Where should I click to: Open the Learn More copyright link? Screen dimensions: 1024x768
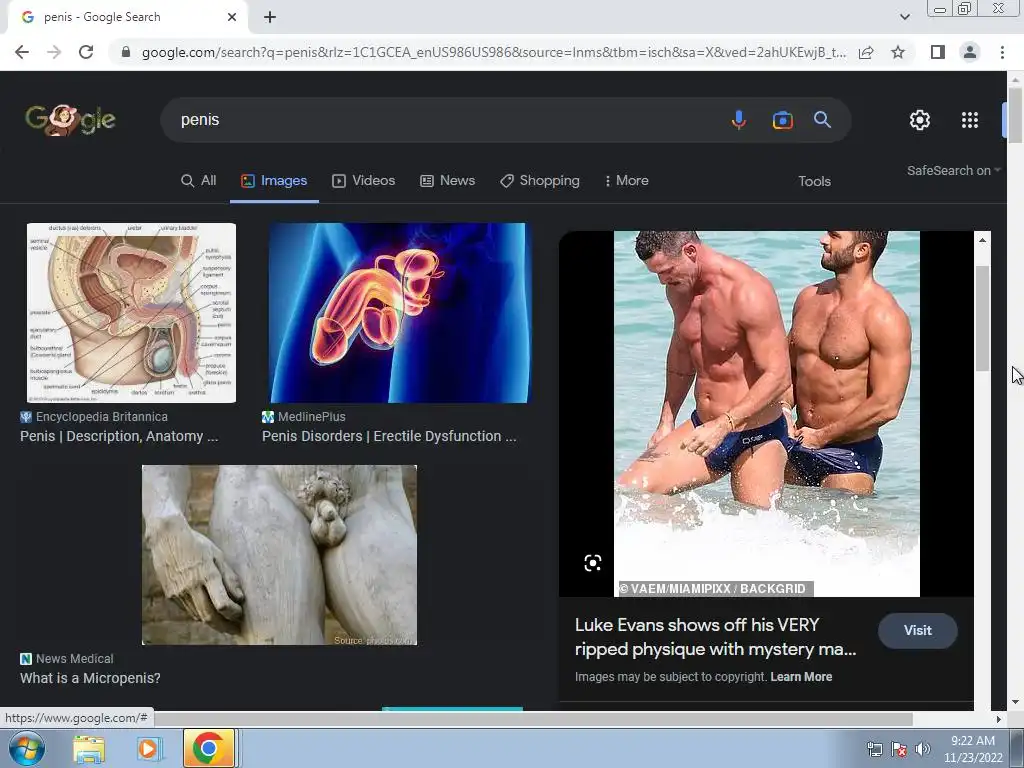(801, 677)
